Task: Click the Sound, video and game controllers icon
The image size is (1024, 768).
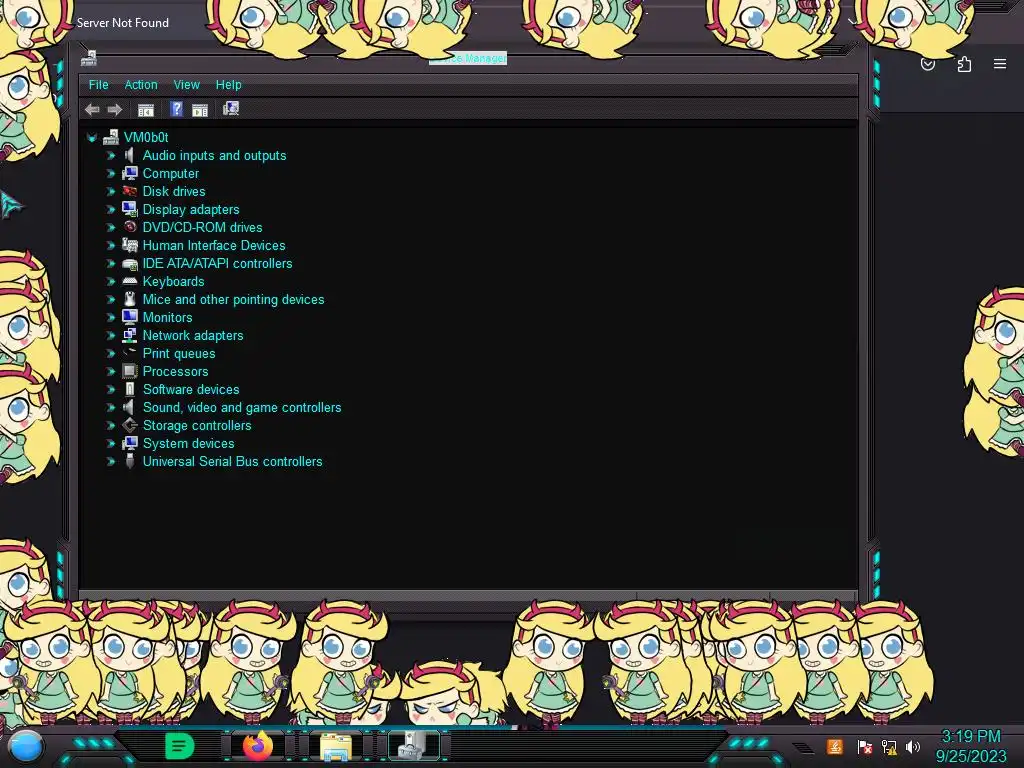Action: [x=129, y=407]
